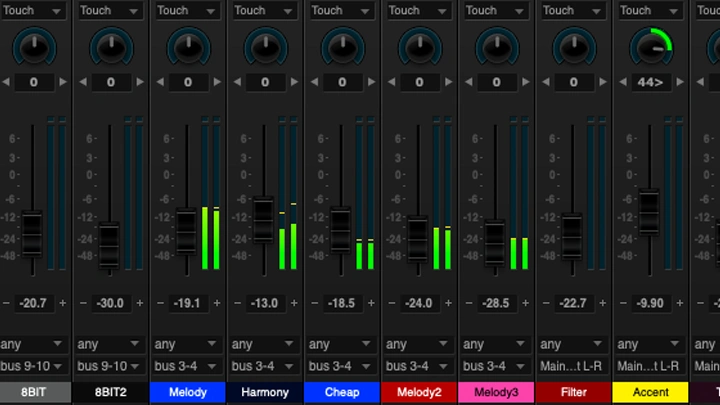The image size is (720, 405).
Task: Click pan right arrow on 8BIT2 channel
Action: [140, 82]
